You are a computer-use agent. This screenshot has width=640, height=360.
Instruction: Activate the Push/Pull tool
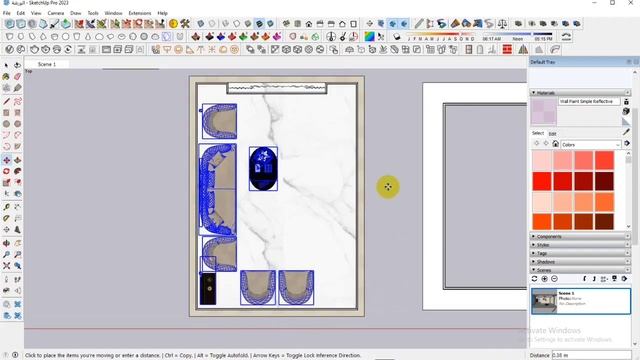[x=17, y=160]
